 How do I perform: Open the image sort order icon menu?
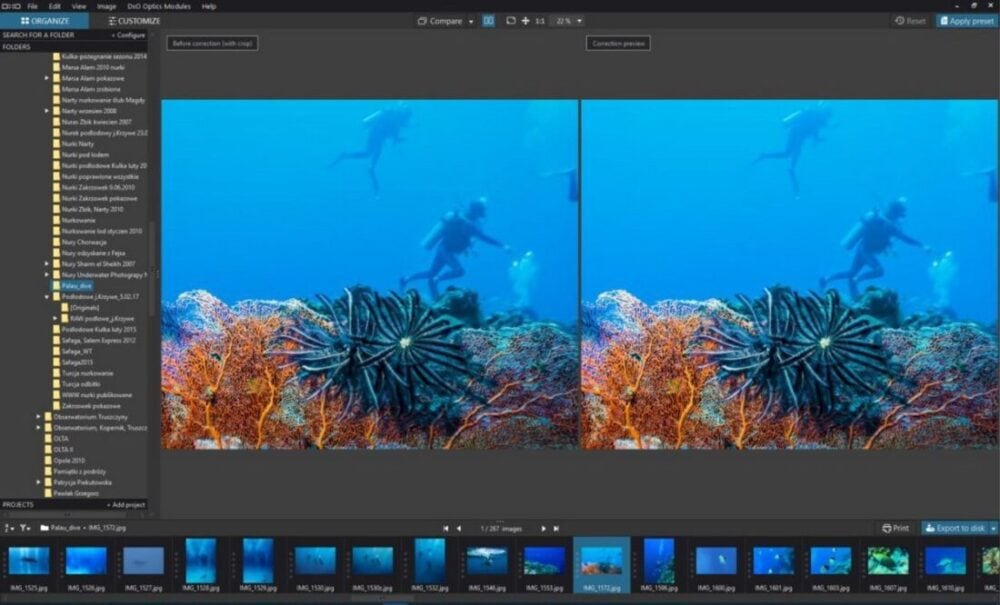(x=9, y=528)
